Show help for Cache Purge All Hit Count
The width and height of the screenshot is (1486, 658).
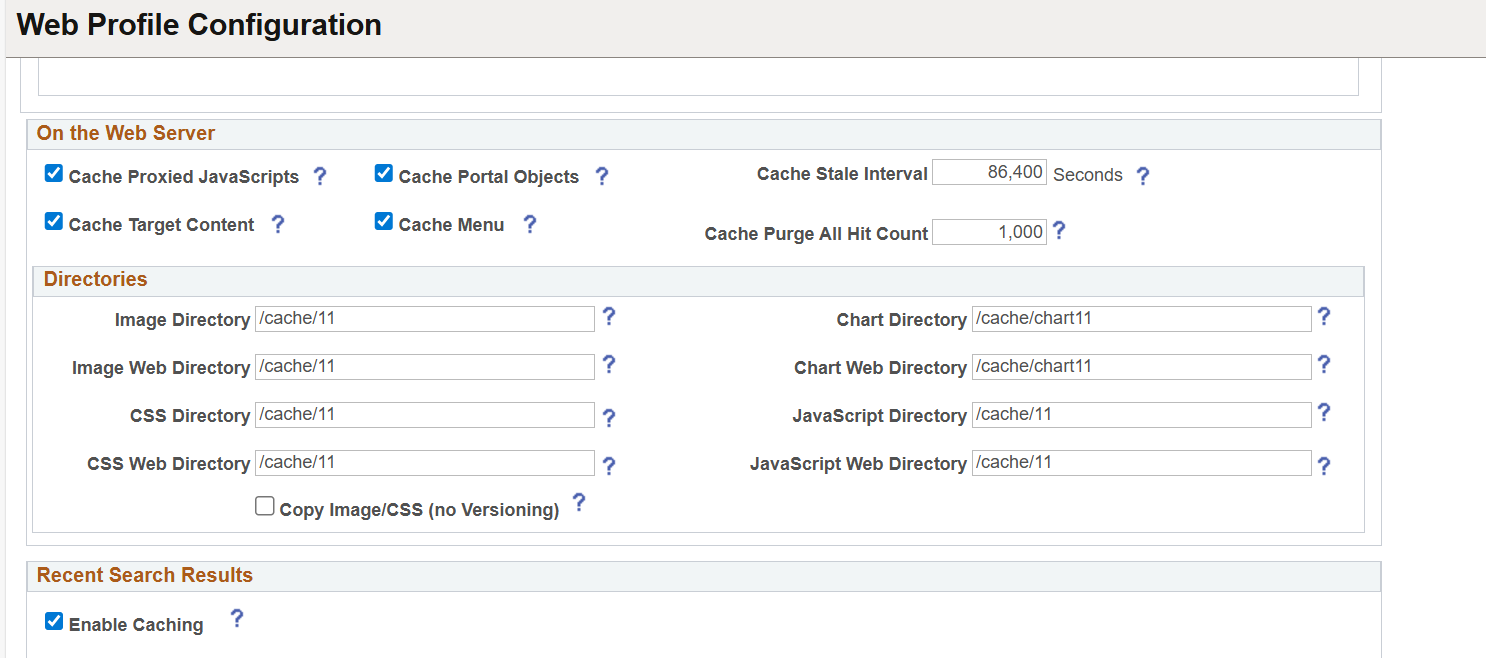click(1059, 231)
